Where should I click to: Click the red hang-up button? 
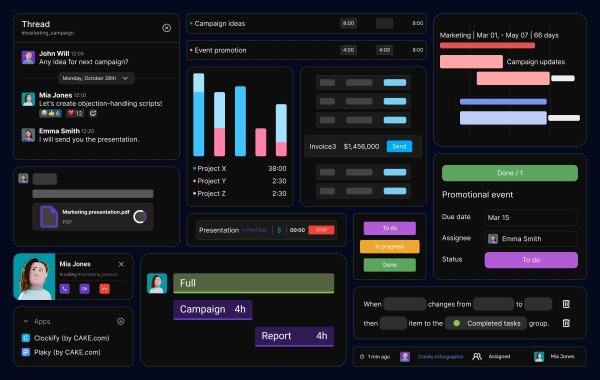pyautogui.click(x=104, y=289)
